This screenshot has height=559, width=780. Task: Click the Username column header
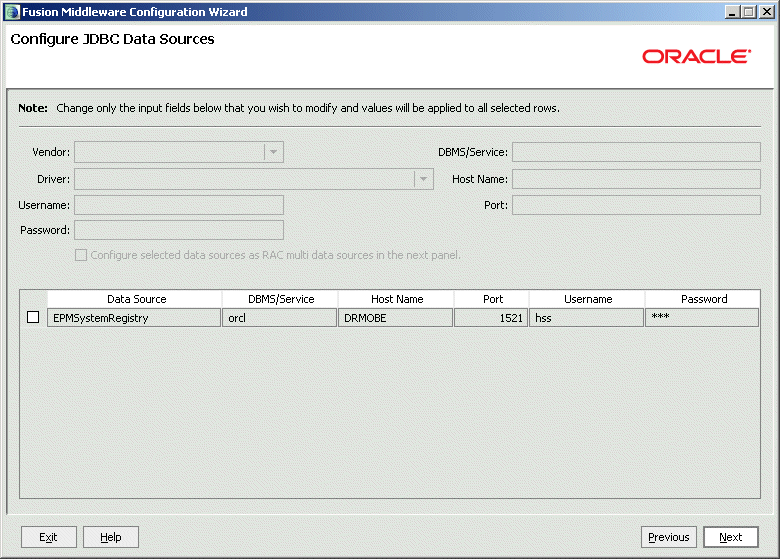(x=587, y=299)
